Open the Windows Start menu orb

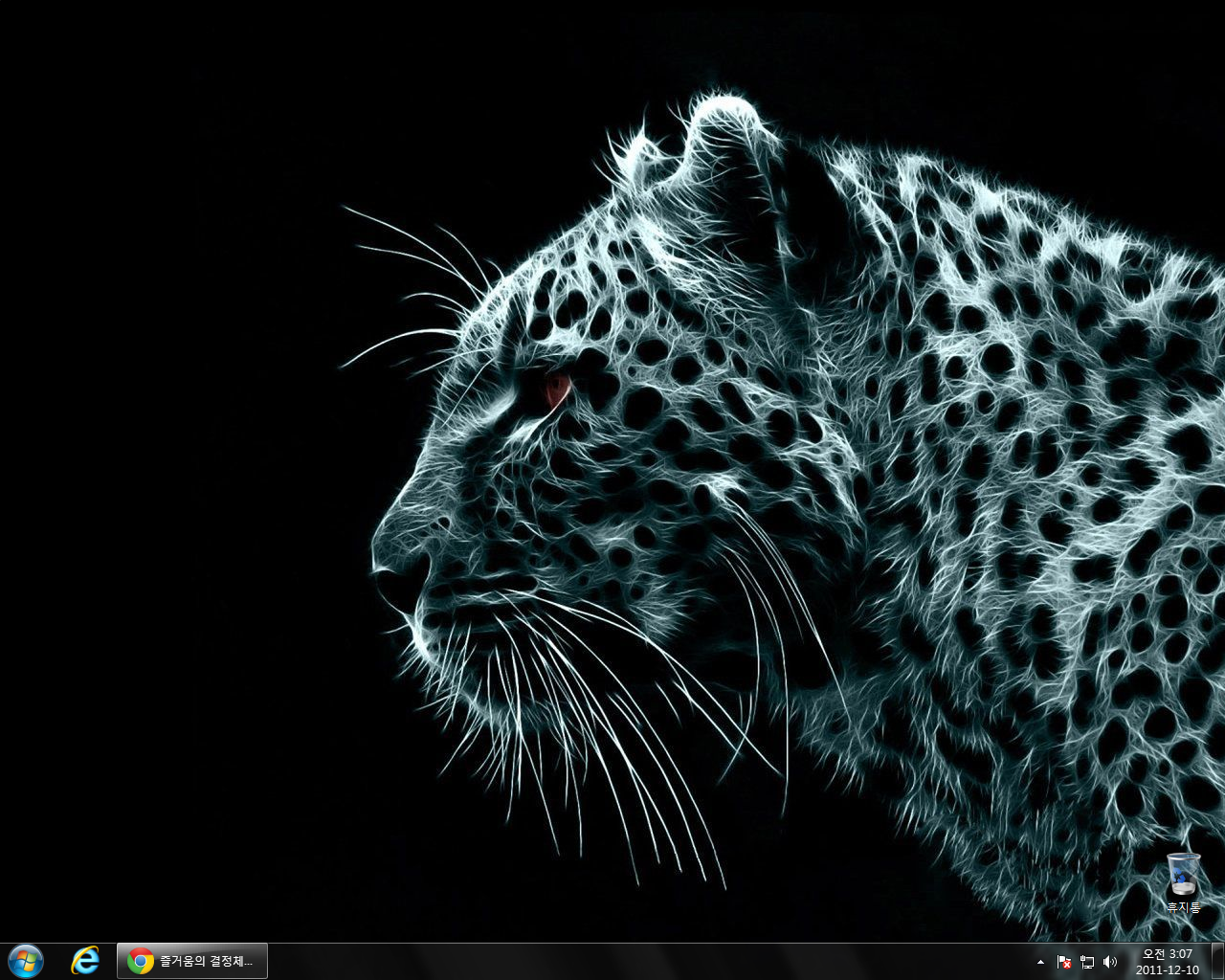click(25, 961)
